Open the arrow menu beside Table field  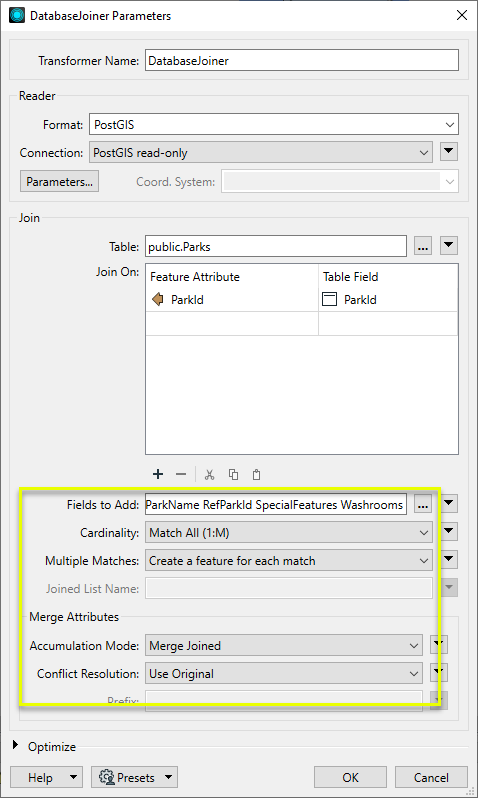tap(448, 246)
